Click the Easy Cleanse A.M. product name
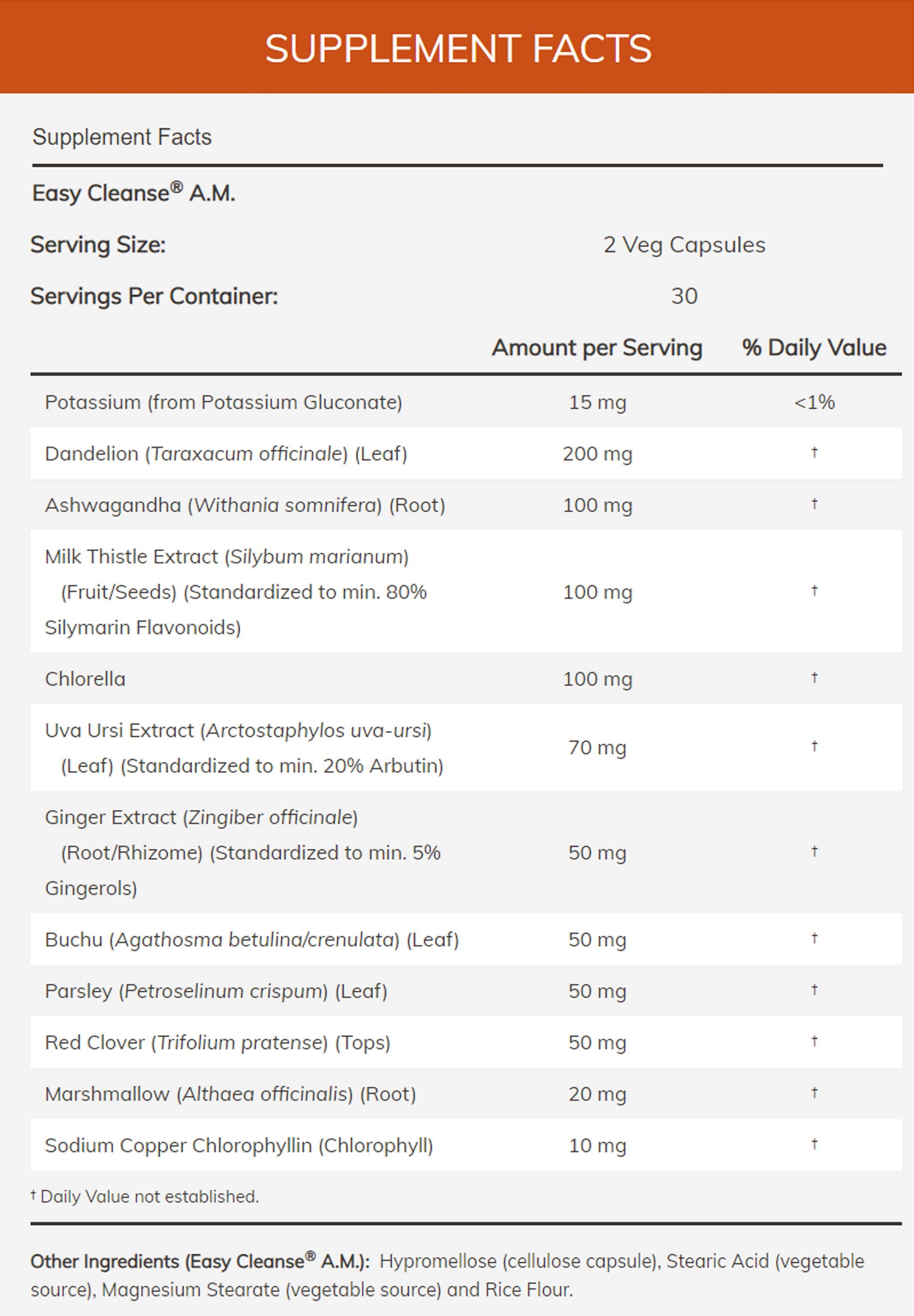 133,194
